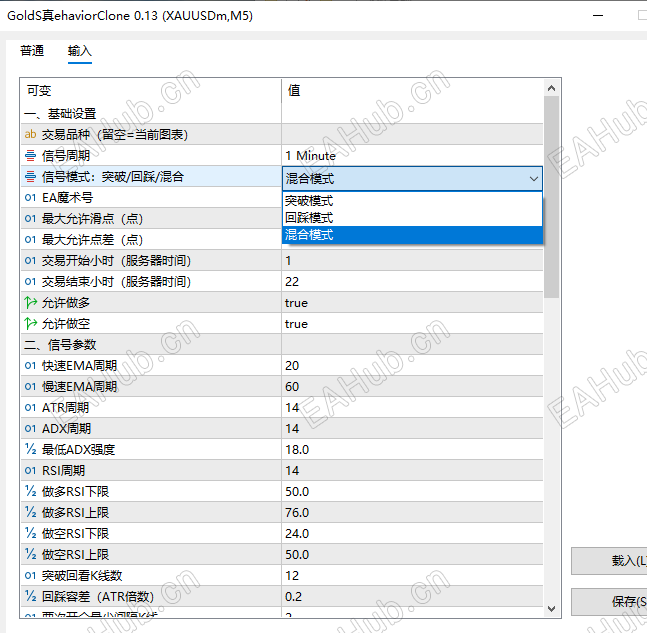Click the ½ icon beside 做空RSI下限
647x633 pixels.
coord(31,534)
